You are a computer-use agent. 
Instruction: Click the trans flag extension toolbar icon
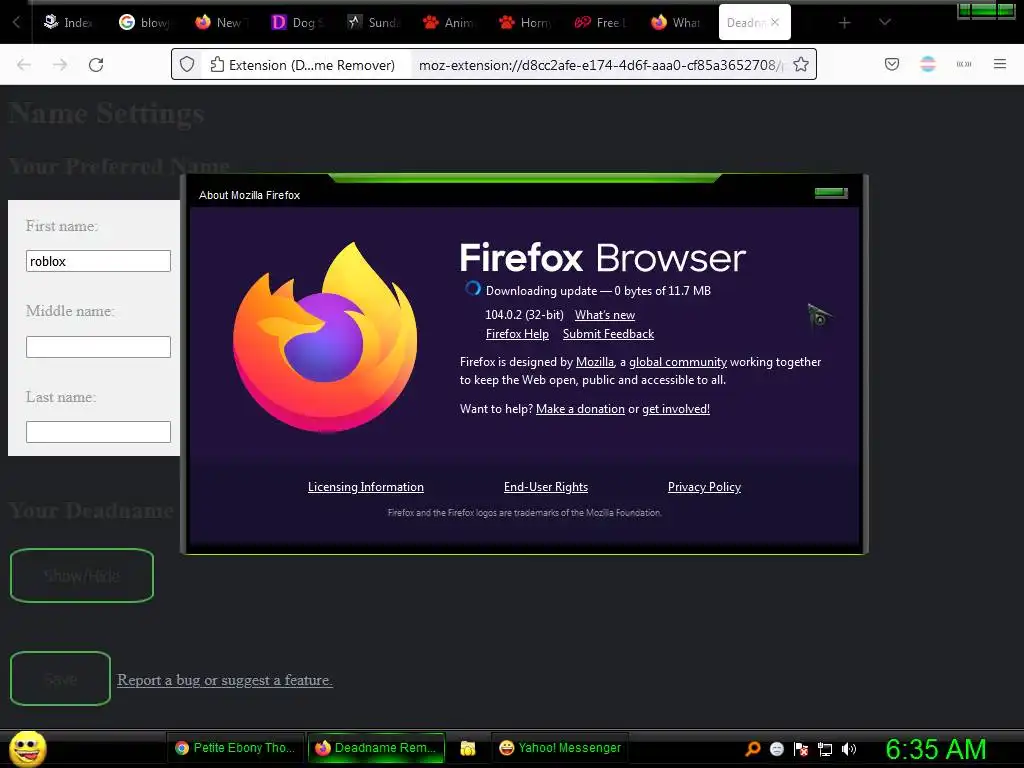click(928, 64)
